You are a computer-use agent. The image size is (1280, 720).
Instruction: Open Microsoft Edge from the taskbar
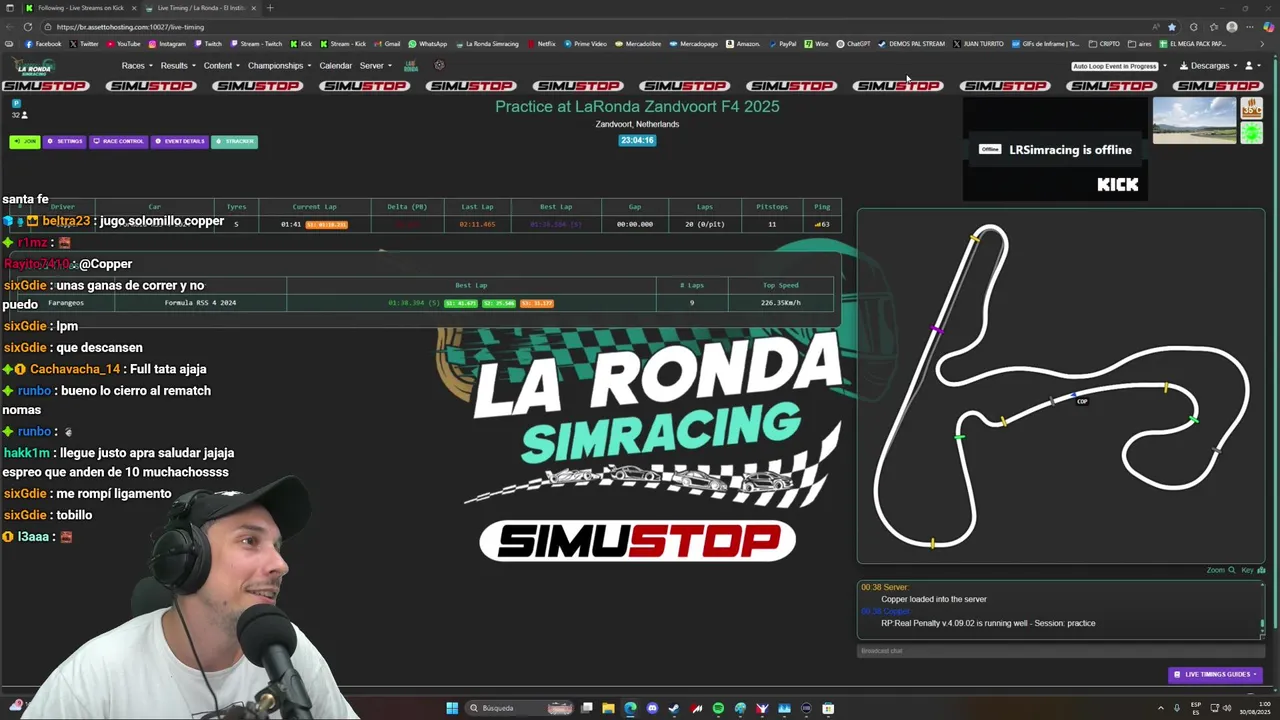pyautogui.click(x=630, y=708)
